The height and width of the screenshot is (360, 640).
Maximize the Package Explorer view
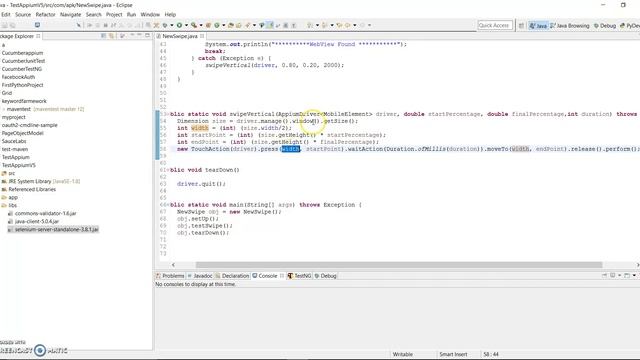tap(147, 36)
